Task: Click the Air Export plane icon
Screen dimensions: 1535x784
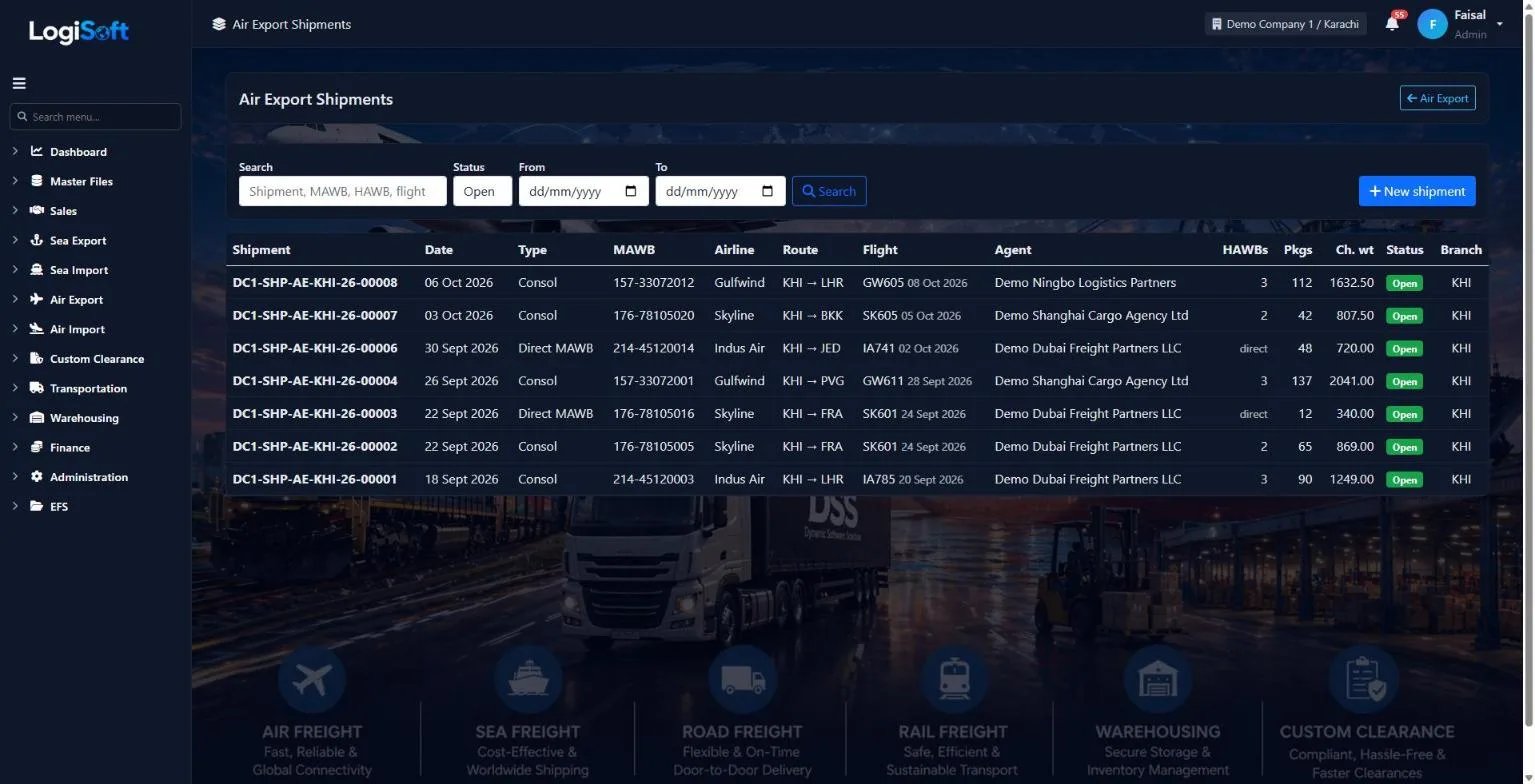Action: [37, 299]
